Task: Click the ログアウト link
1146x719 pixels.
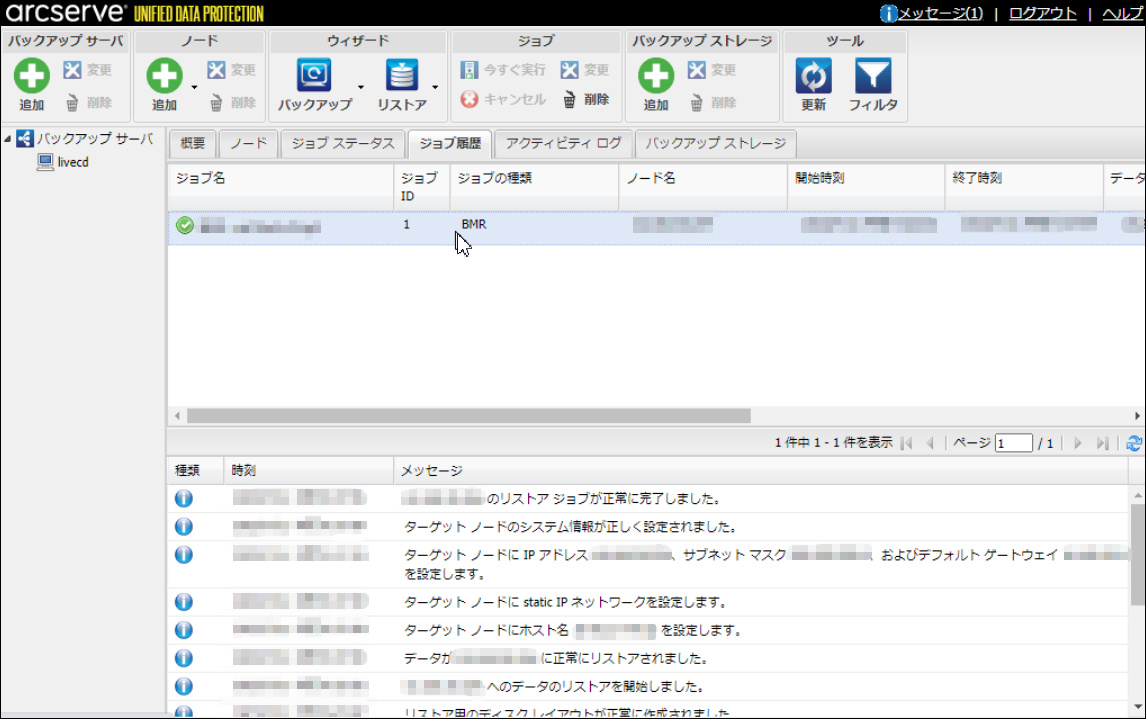Action: [1042, 13]
